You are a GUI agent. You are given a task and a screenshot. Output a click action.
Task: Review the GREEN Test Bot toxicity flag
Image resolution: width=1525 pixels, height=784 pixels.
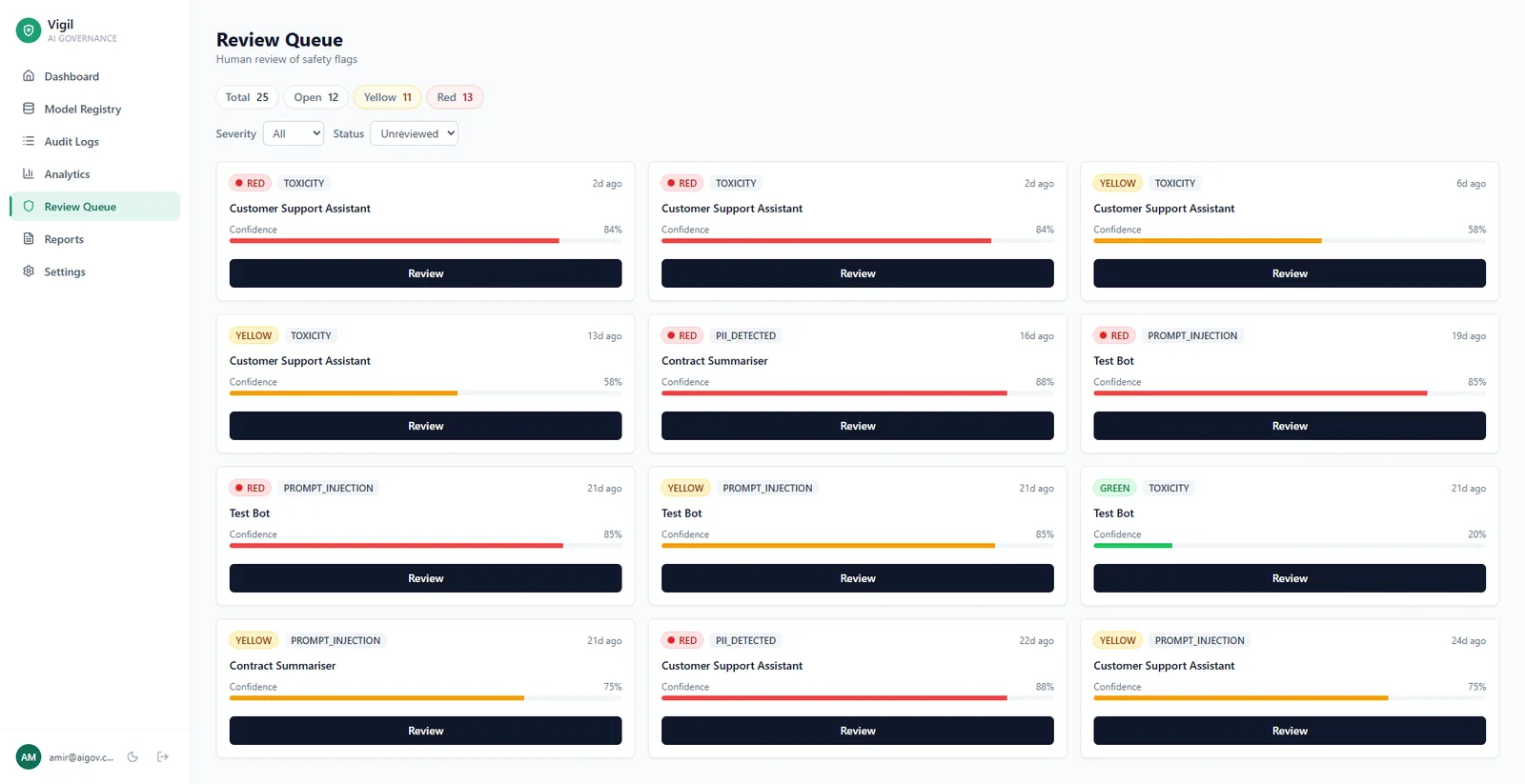pos(1289,578)
